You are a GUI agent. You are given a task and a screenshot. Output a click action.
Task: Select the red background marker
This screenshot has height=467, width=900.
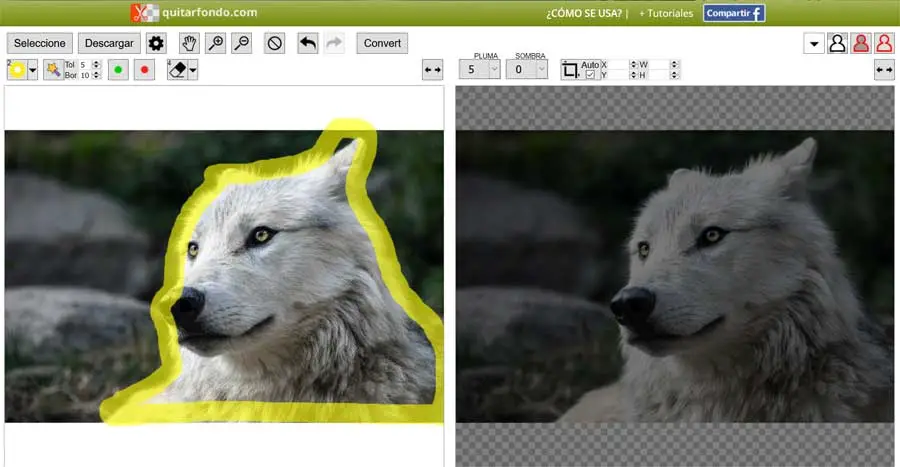144,69
